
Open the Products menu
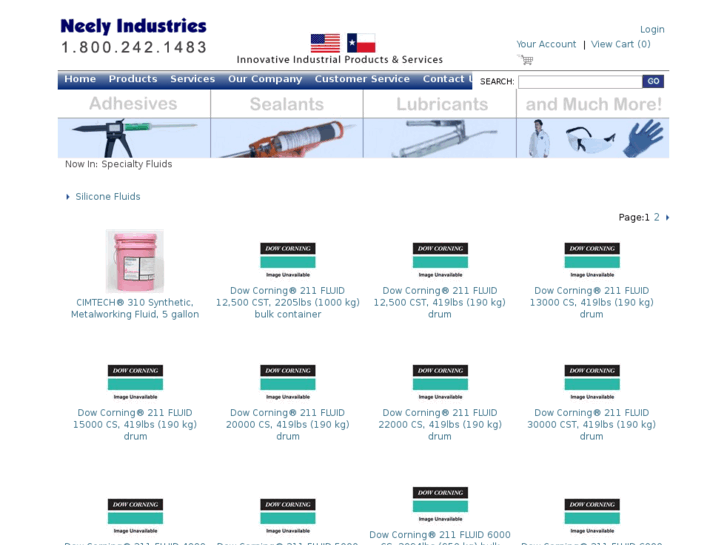click(x=133, y=79)
